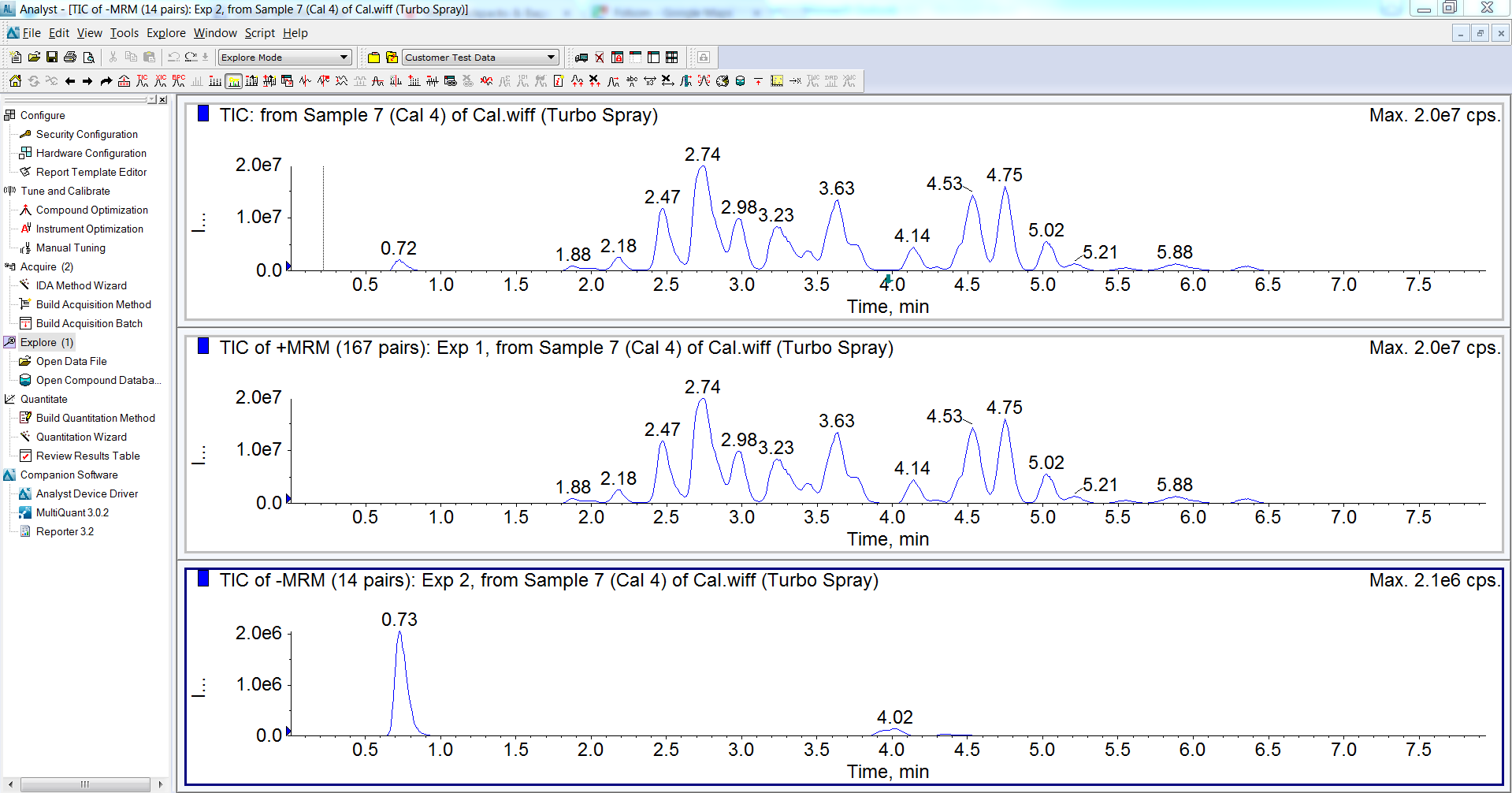This screenshot has height=793, width=1512.
Task: Click blue color square of top TIC pane
Action: pos(203,114)
